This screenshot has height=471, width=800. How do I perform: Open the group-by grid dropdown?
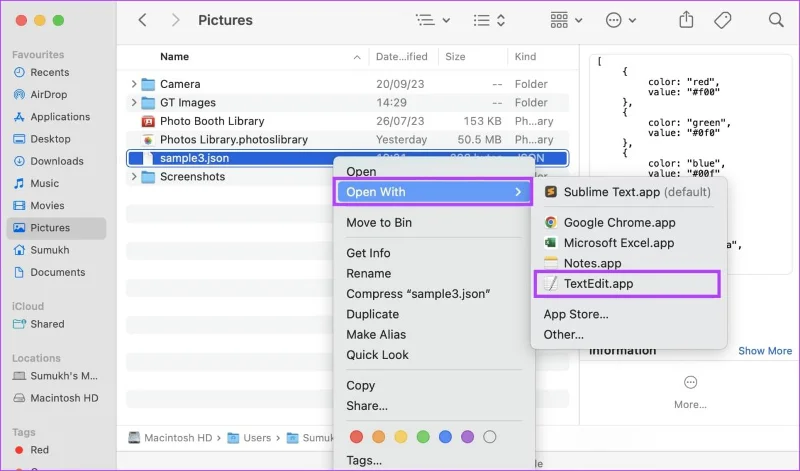coord(566,20)
